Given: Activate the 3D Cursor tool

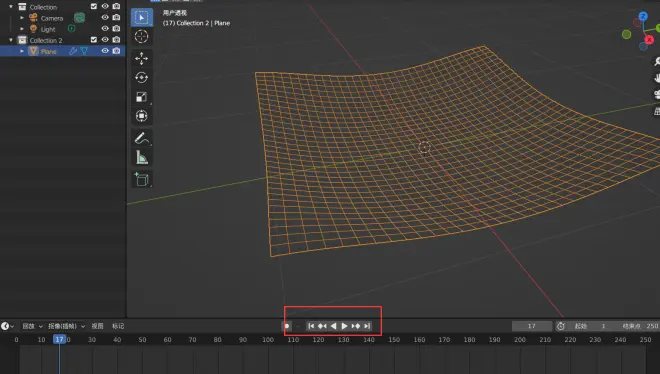Looking at the screenshot, I should (x=141, y=37).
